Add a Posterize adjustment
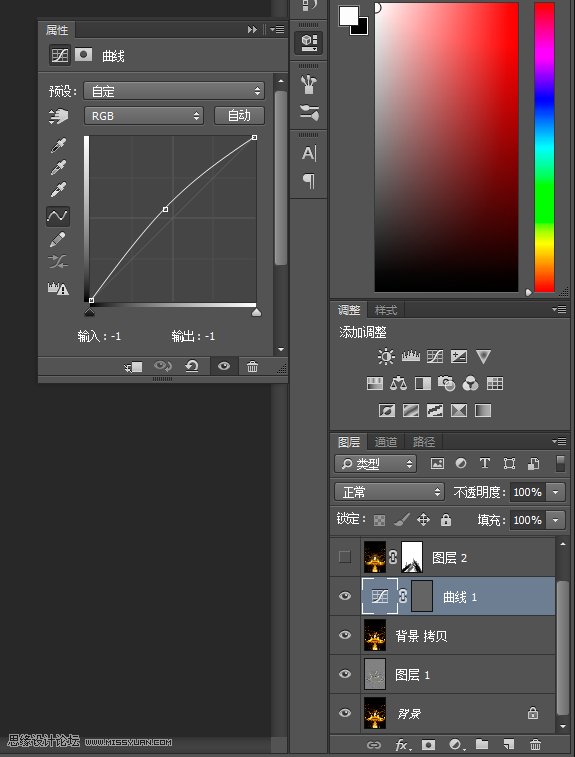 411,411
